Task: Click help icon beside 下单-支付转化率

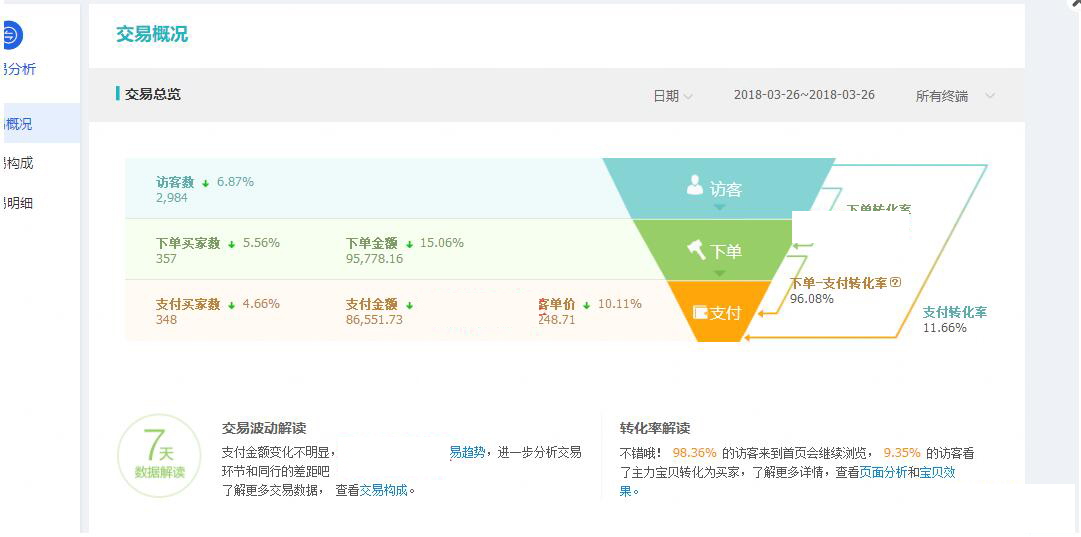Action: click(896, 283)
